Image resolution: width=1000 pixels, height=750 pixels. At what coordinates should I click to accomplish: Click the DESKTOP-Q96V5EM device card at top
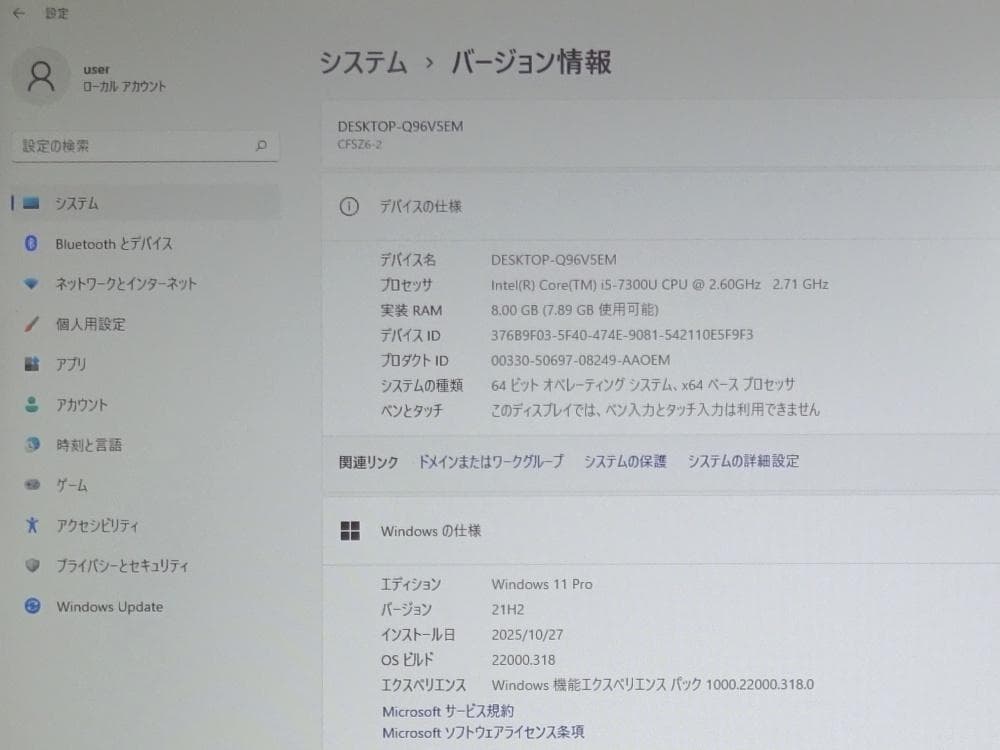[x=661, y=135]
